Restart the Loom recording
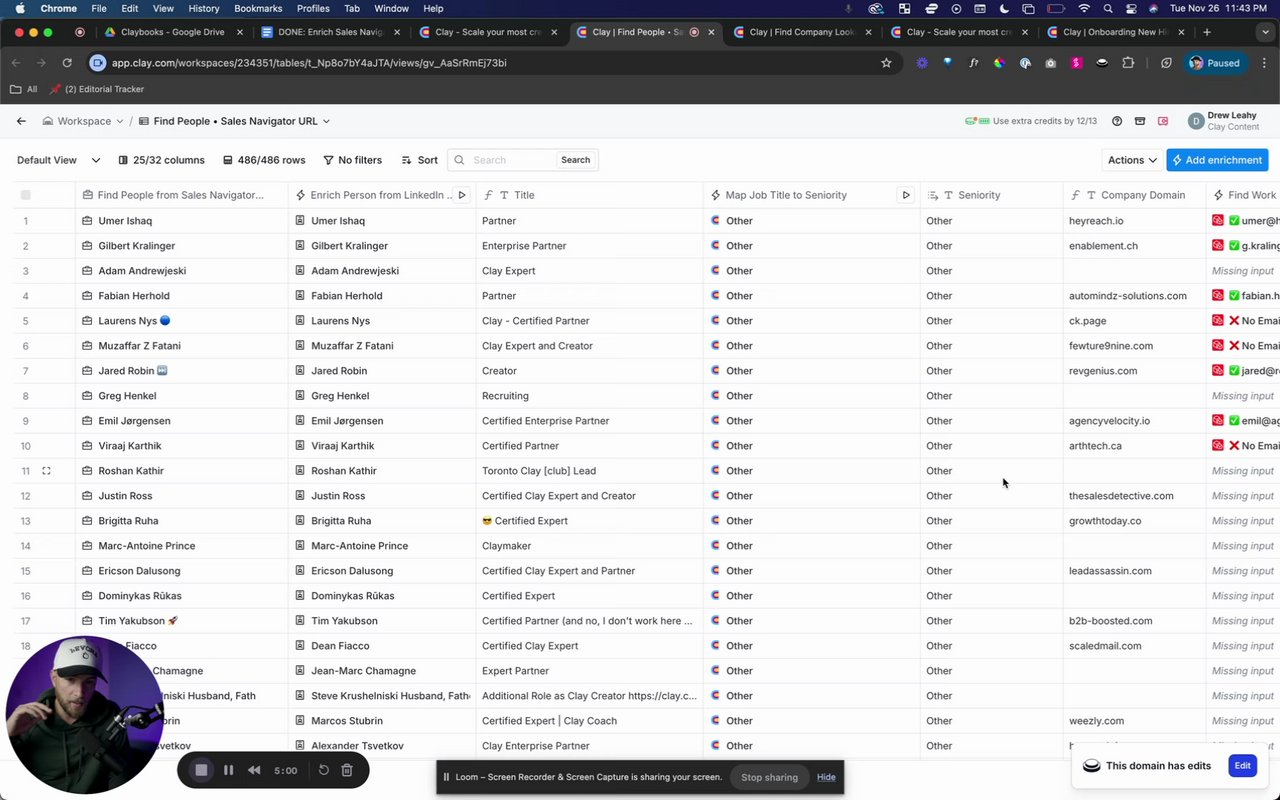The height and width of the screenshot is (800, 1280). click(324, 770)
